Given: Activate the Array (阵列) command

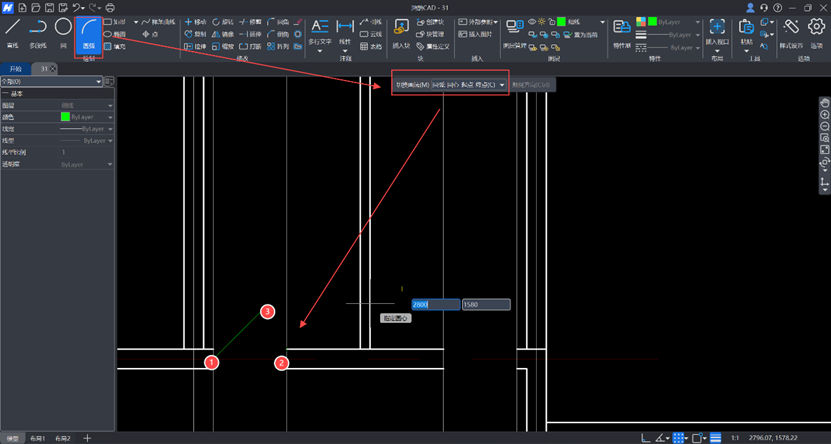Looking at the screenshot, I should (x=278, y=47).
